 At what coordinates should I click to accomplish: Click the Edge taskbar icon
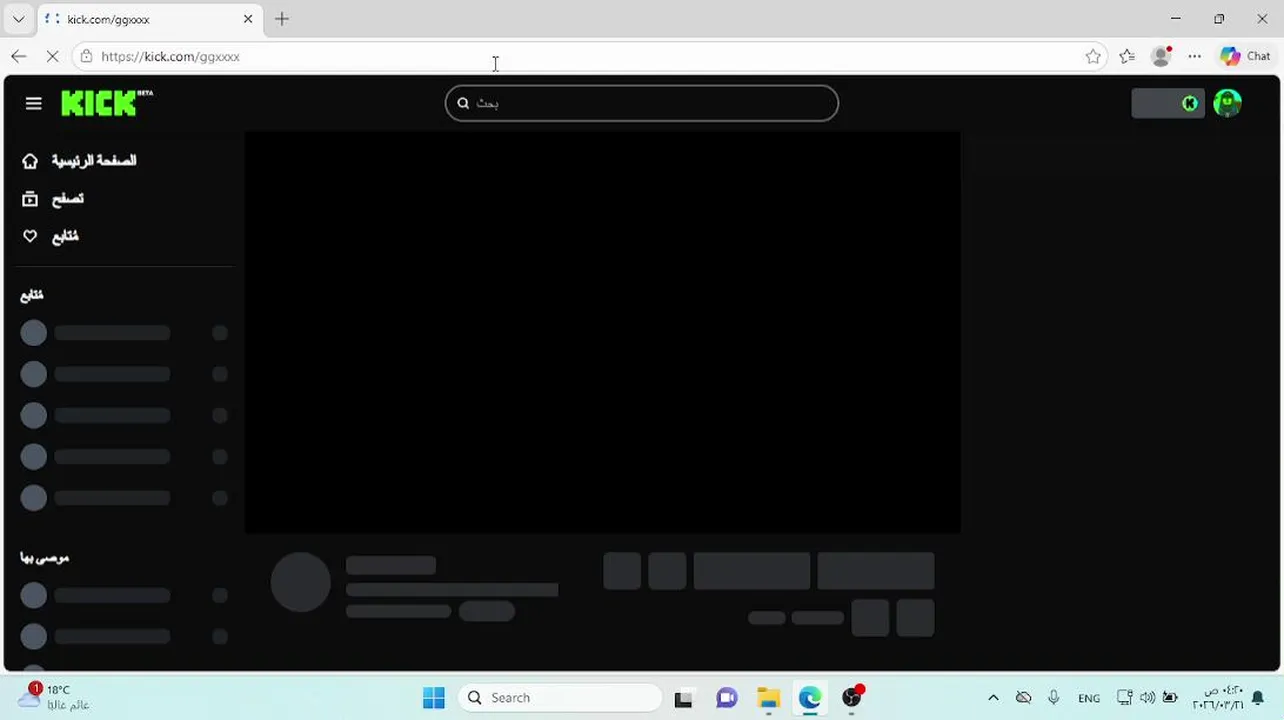(810, 698)
